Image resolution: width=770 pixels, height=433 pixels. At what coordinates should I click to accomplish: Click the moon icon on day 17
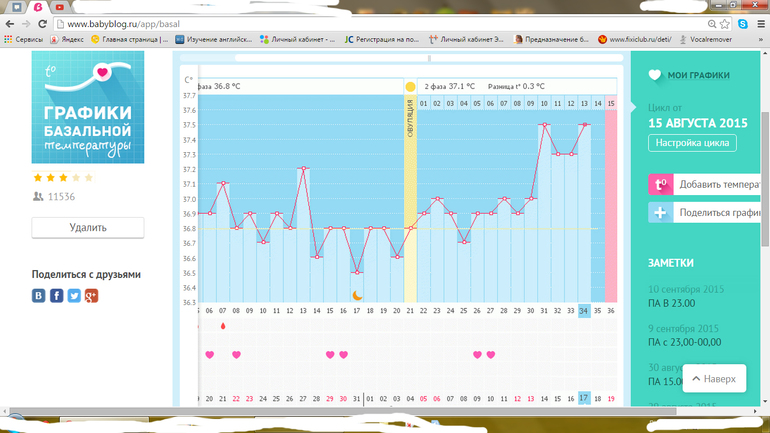point(357,295)
